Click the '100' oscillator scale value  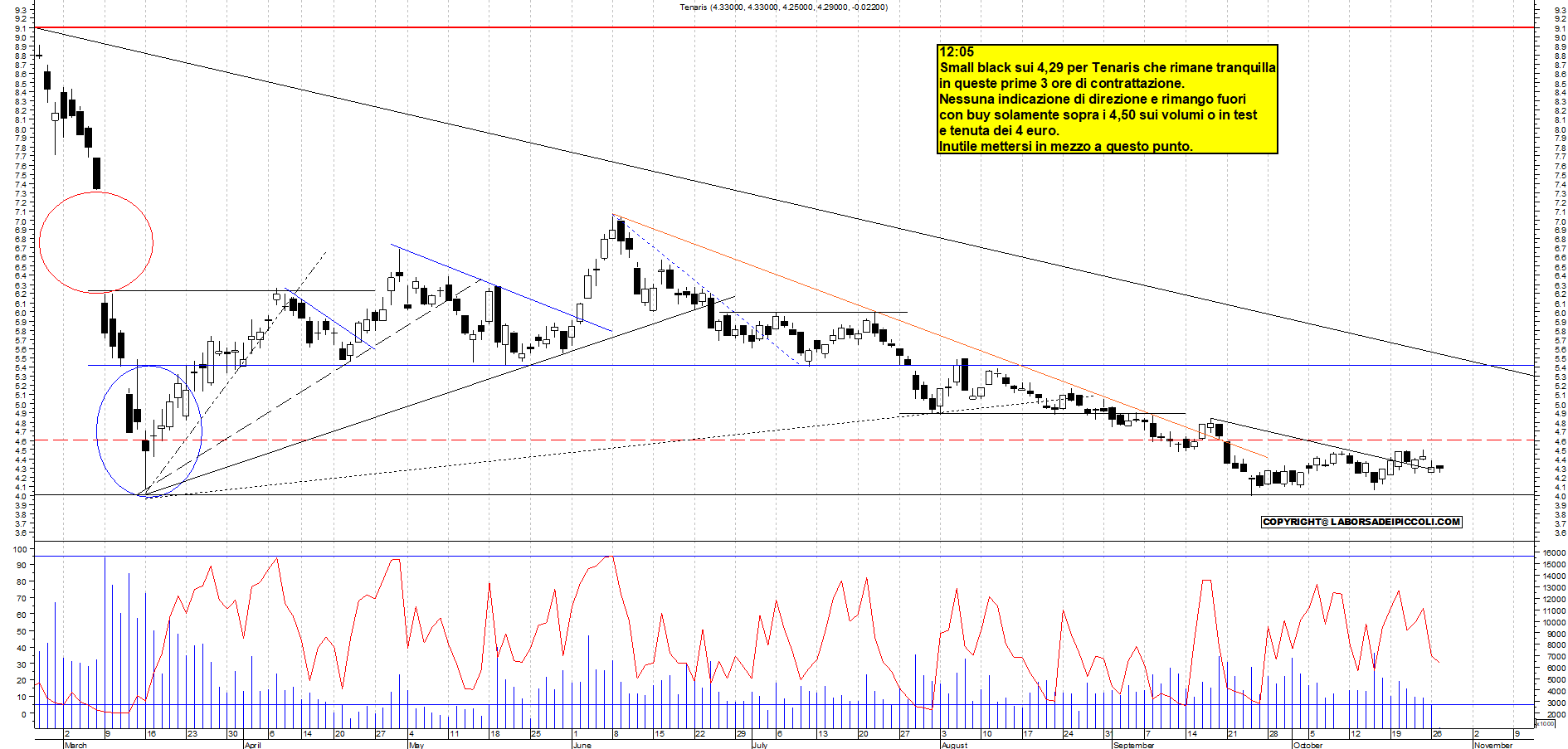tap(18, 549)
